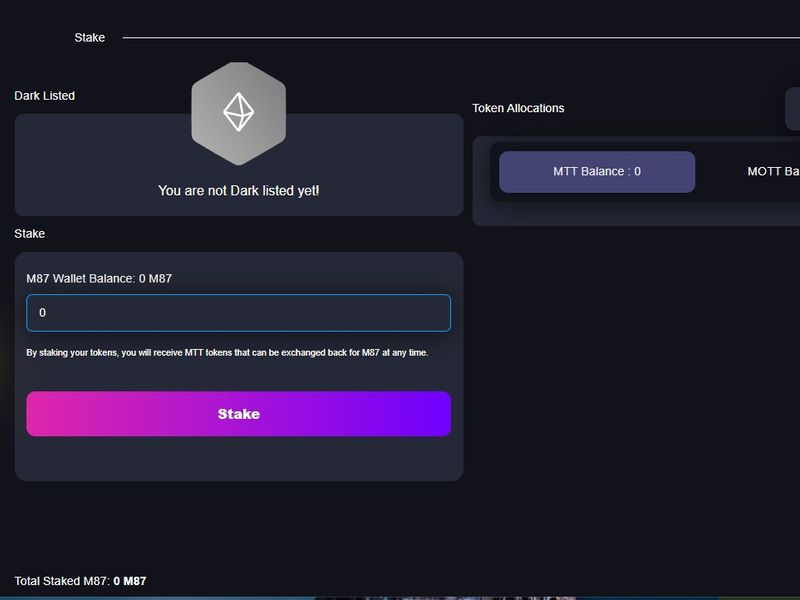
Task: Click the Dark Listed section label
Action: tap(44, 96)
